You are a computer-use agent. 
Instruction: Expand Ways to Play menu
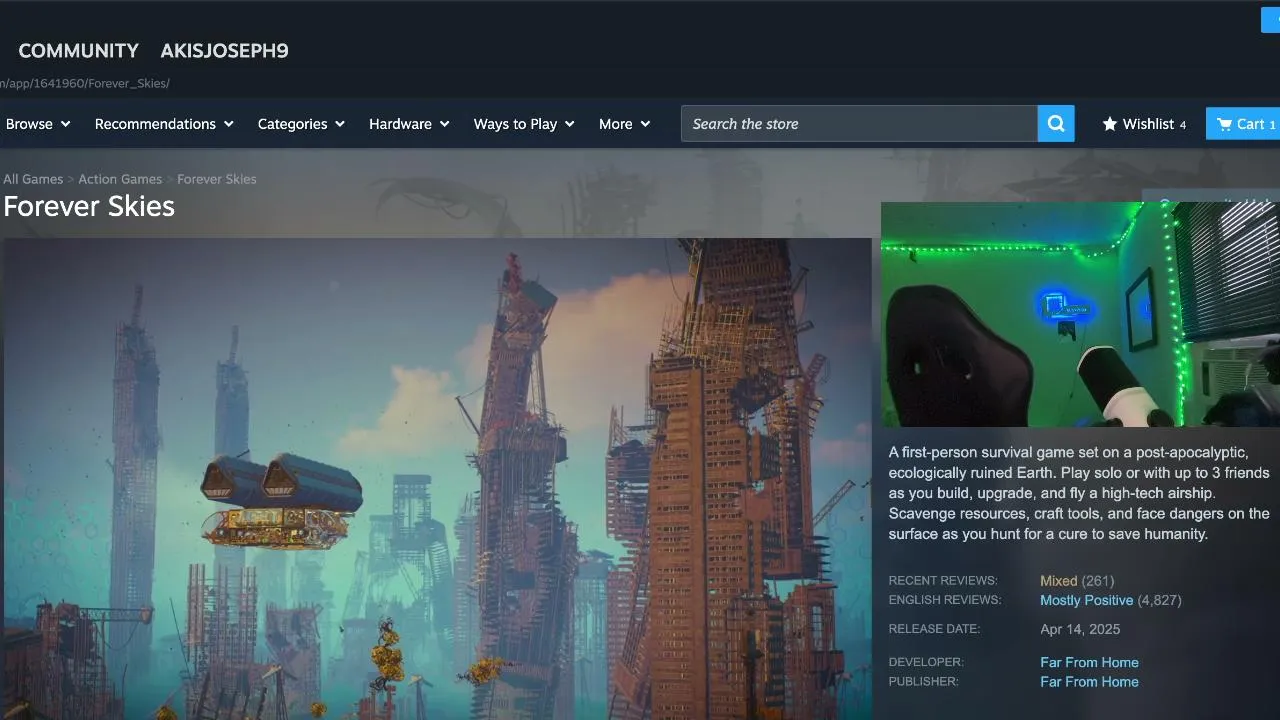[x=524, y=124]
